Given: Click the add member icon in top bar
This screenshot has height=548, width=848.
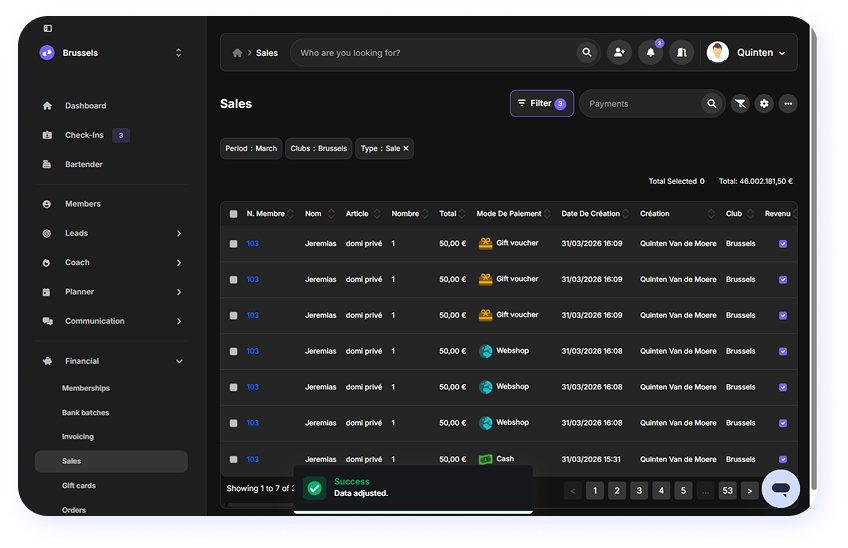Looking at the screenshot, I should click(x=619, y=52).
